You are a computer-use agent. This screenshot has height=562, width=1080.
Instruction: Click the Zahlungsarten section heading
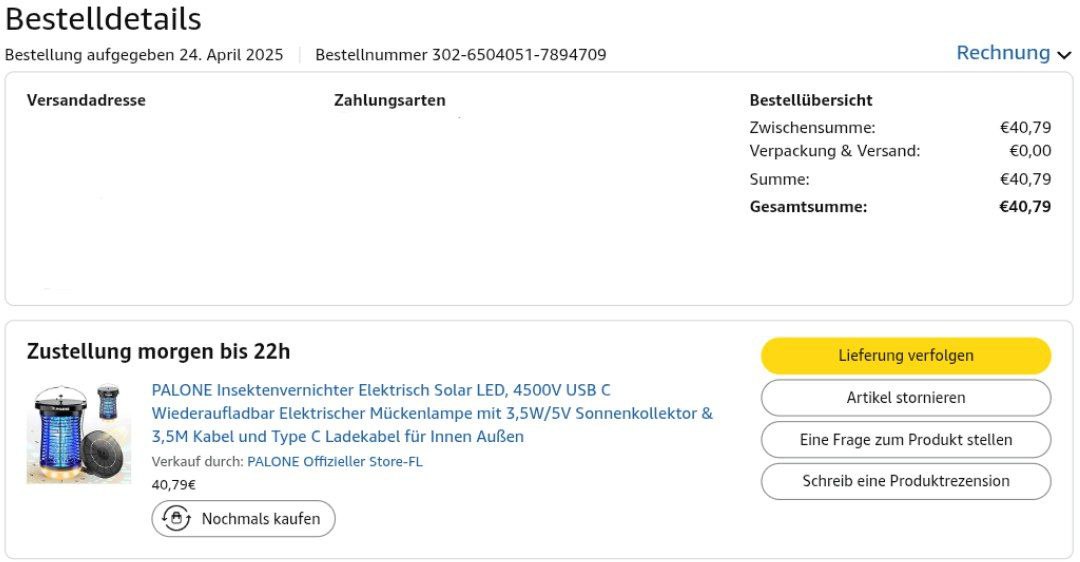click(390, 100)
